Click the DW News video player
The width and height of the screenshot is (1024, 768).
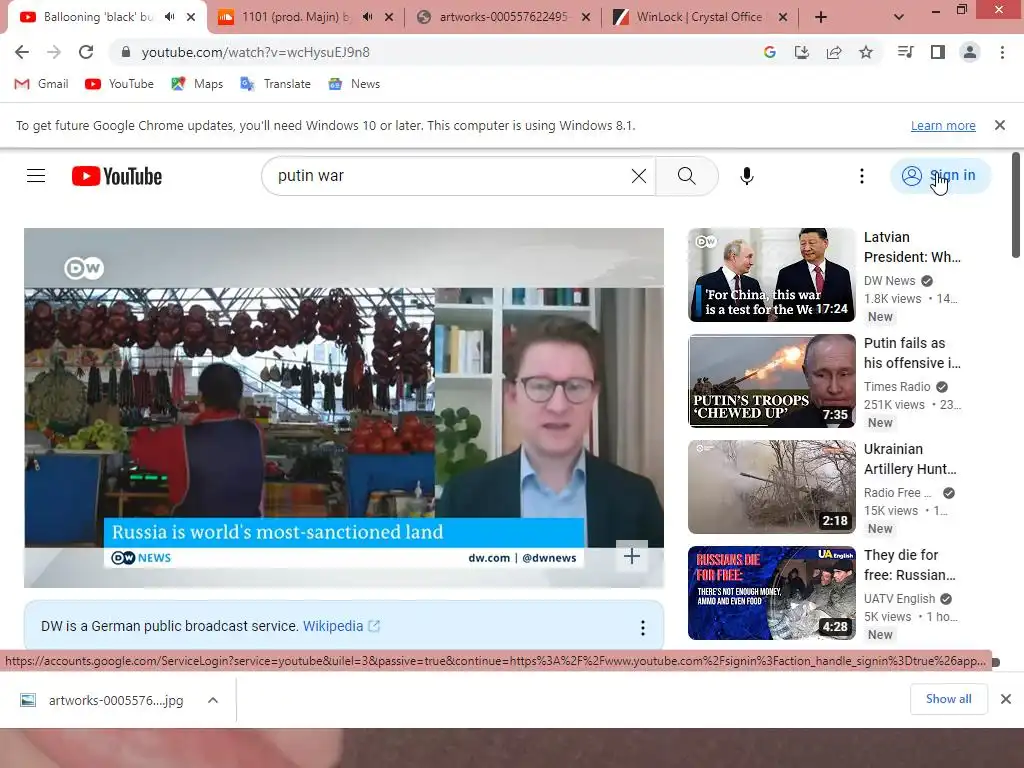pos(344,408)
